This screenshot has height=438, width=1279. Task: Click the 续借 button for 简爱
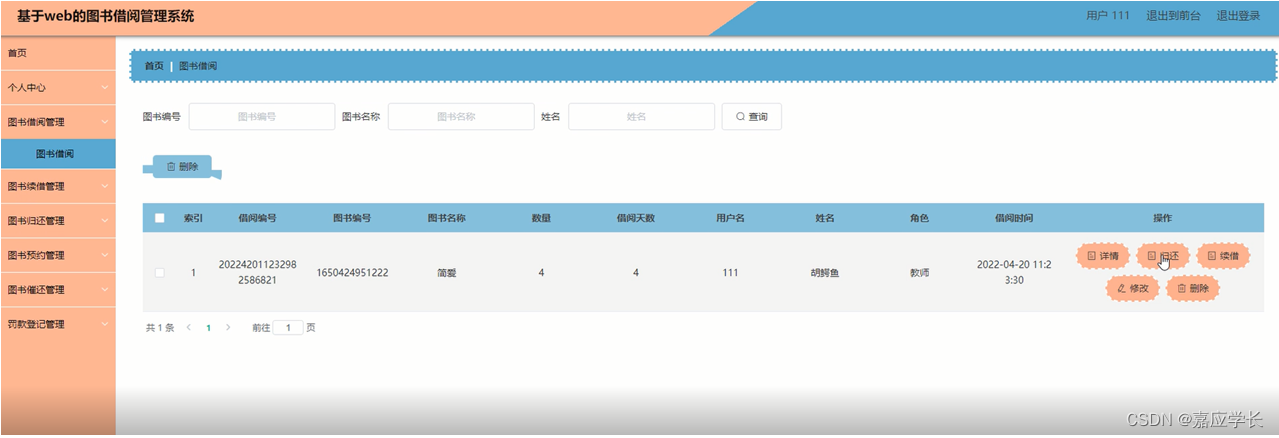1223,256
